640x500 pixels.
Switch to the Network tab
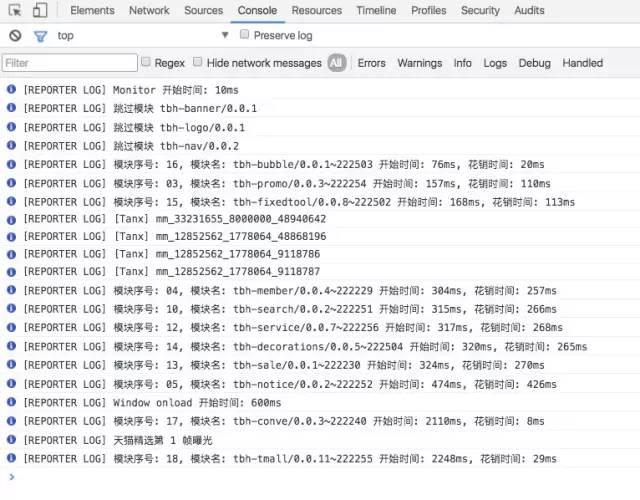point(149,11)
